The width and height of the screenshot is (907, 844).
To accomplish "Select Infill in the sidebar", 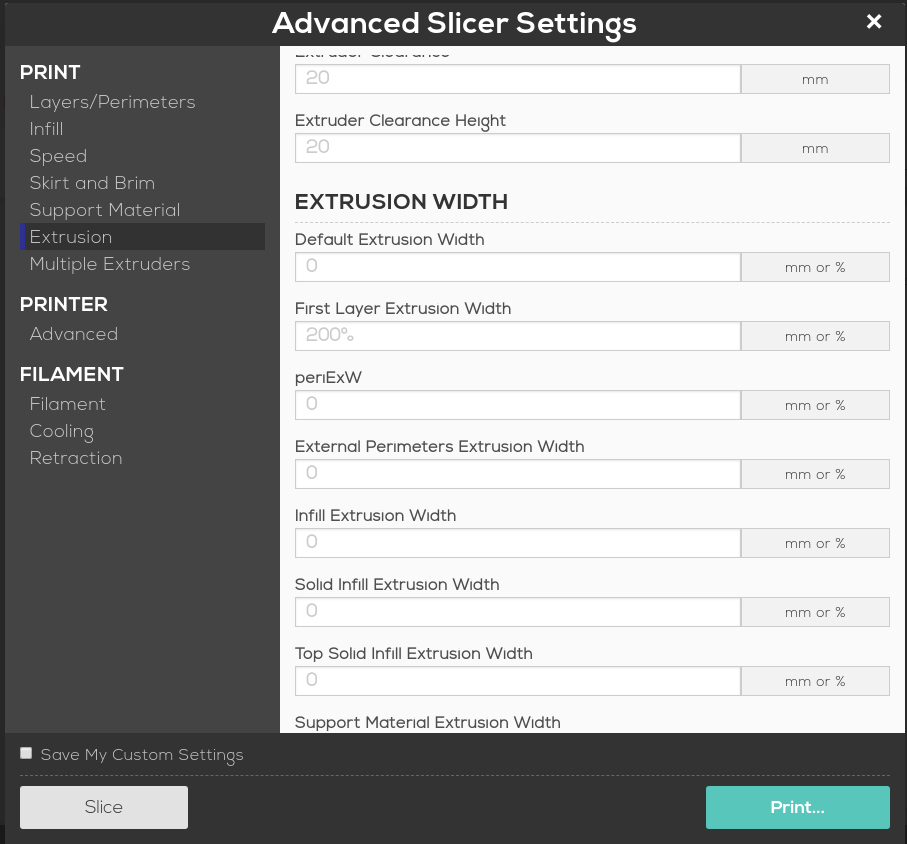I will (x=46, y=129).
